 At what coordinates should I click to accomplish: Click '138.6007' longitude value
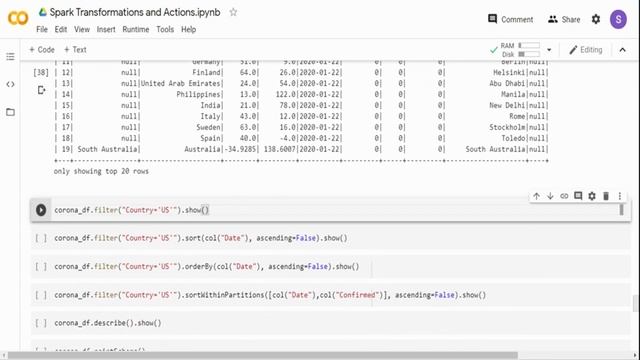(x=279, y=149)
